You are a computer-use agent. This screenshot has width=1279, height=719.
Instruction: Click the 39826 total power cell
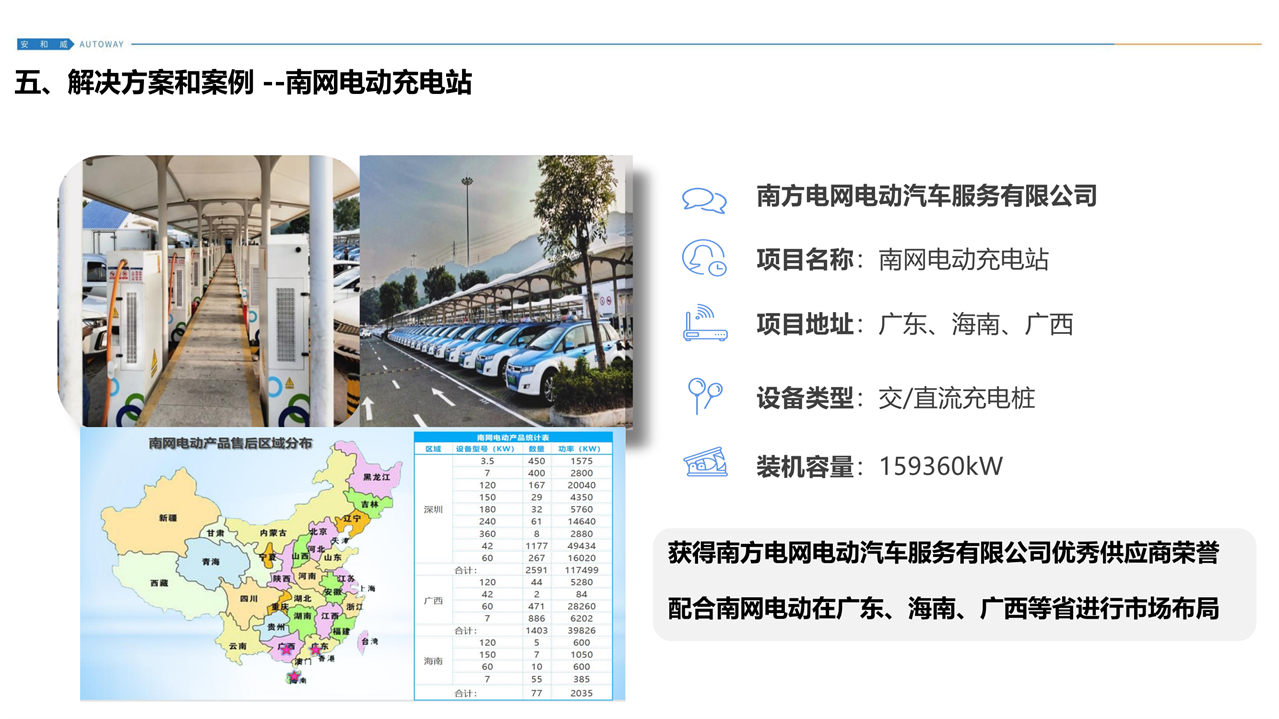tap(581, 631)
